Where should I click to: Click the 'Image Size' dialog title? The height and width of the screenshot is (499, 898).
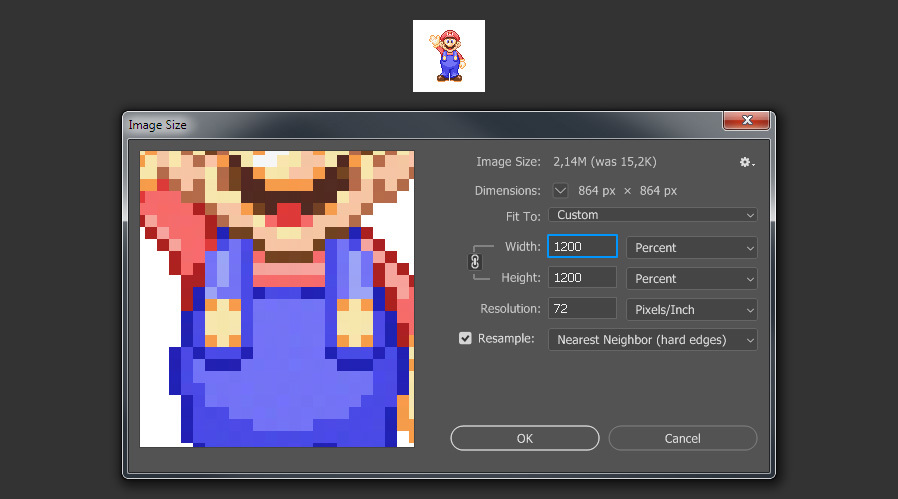157,125
